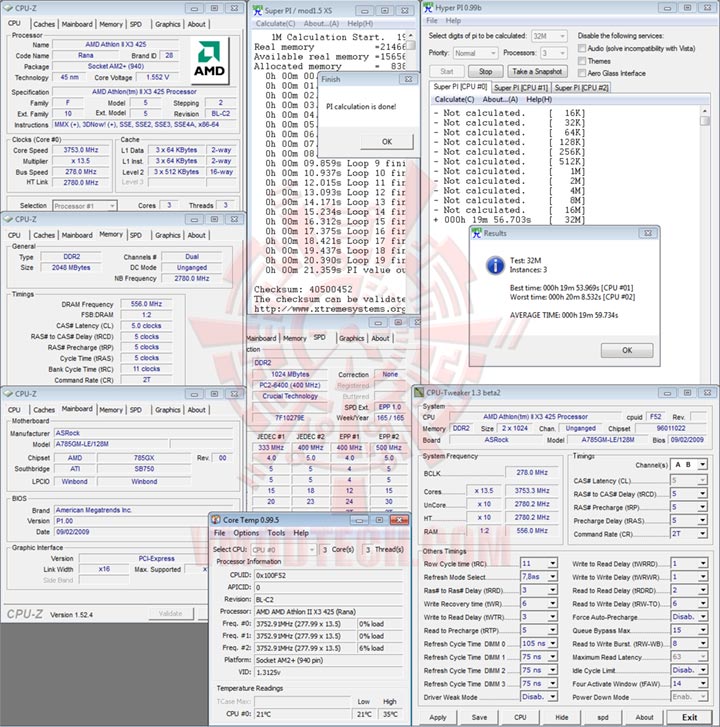Click About button in CPU-Tweaker
Viewport: 720px width, 727px height.
(x=644, y=717)
